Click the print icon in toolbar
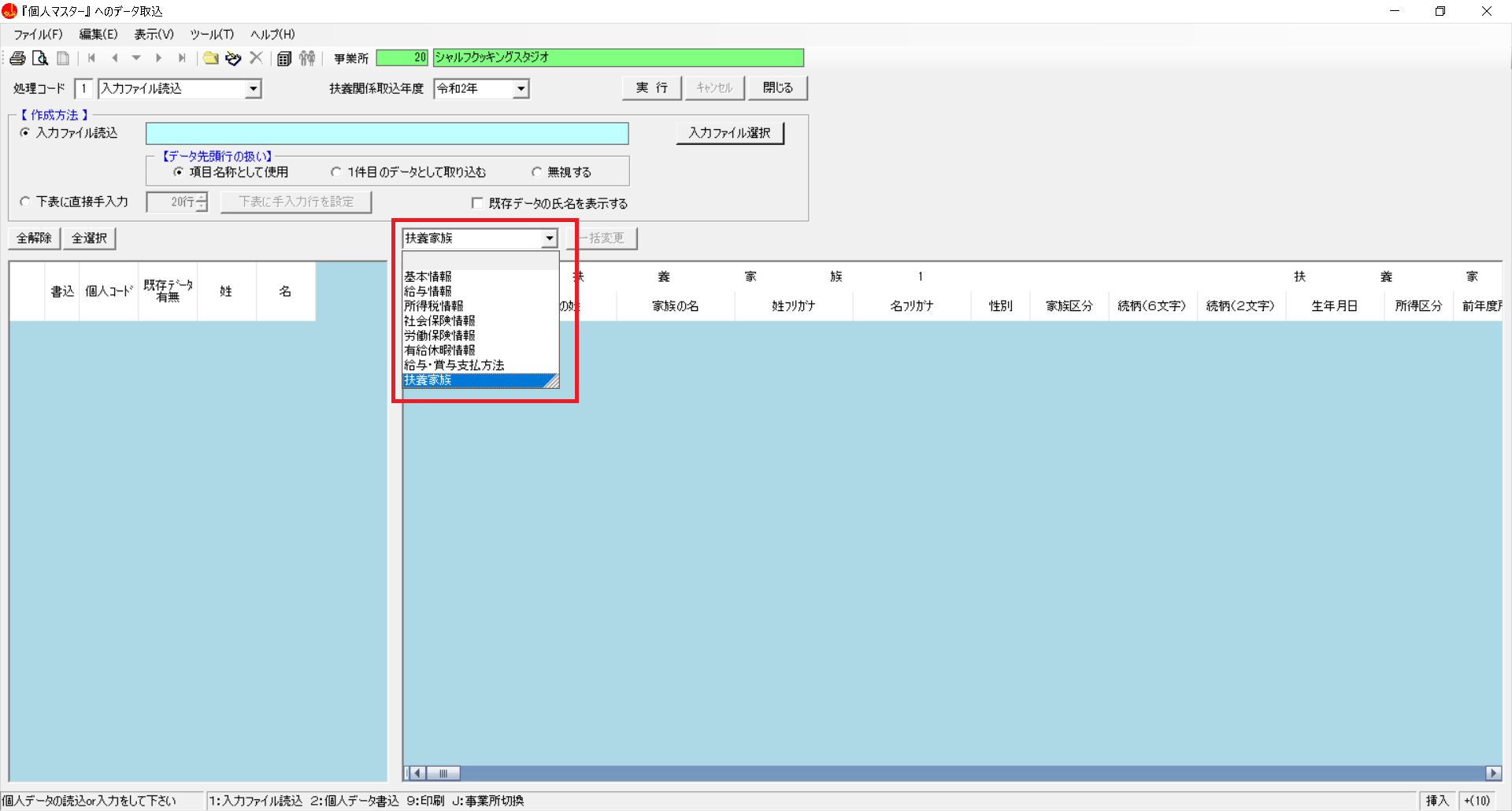1512x811 pixels. tap(17, 58)
